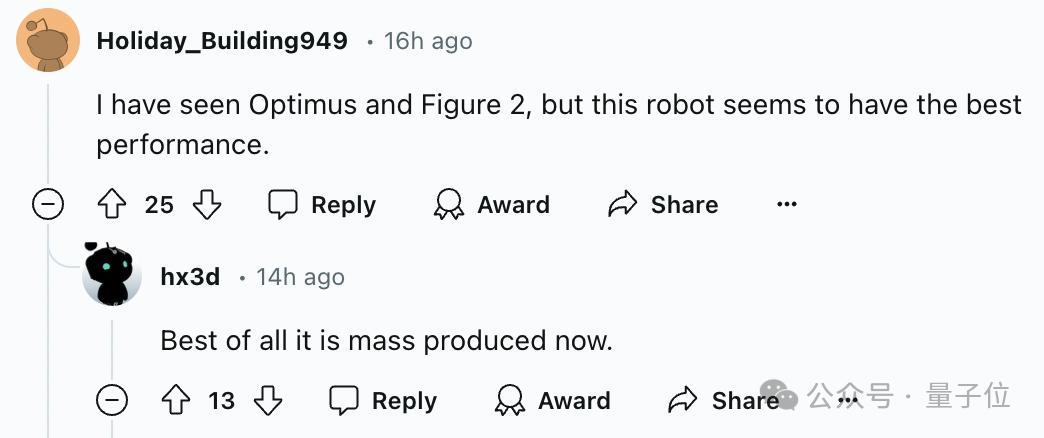Collapse hx3d's reply thread

(112, 401)
